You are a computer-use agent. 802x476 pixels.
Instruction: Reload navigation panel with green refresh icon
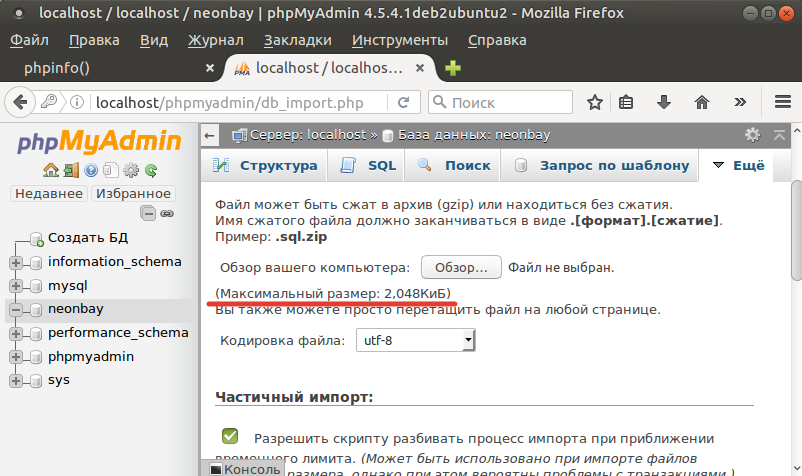point(150,170)
